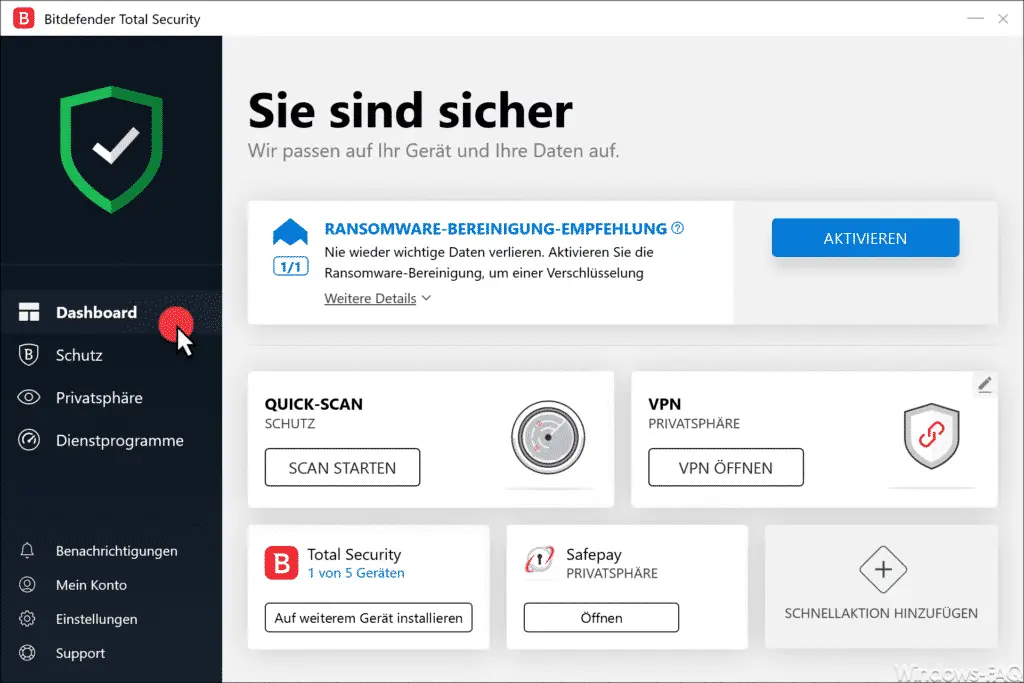Click the ransomware recommendation blue icon
The image size is (1024, 683).
(290, 232)
